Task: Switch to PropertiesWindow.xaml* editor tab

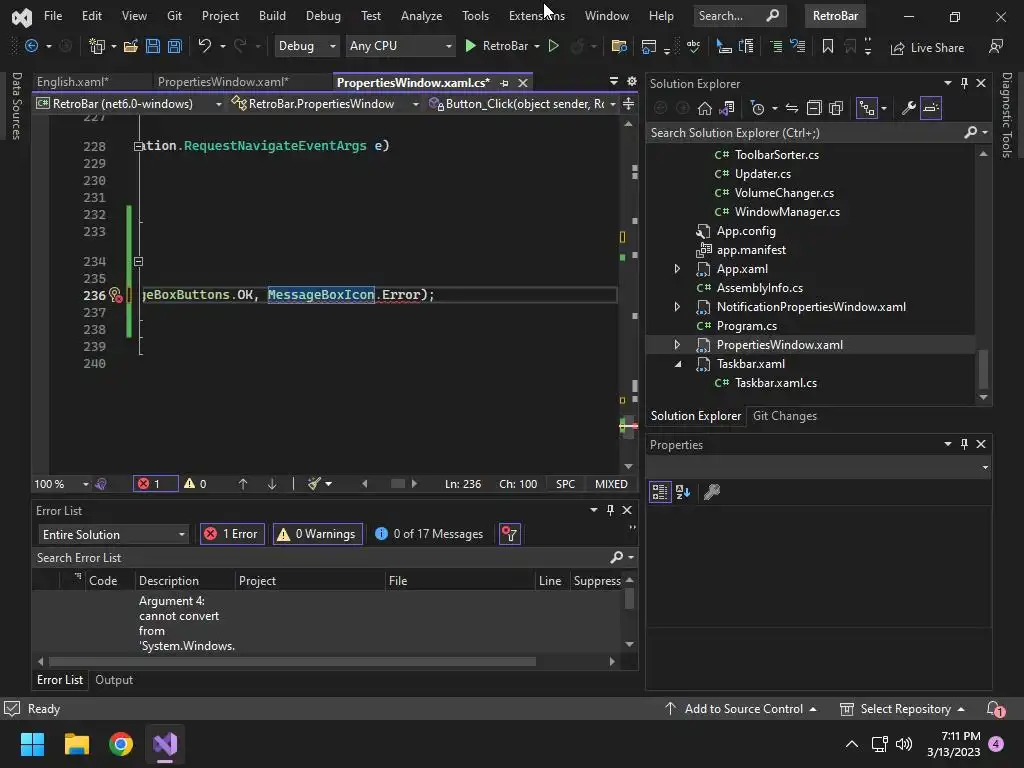Action: pos(223,82)
